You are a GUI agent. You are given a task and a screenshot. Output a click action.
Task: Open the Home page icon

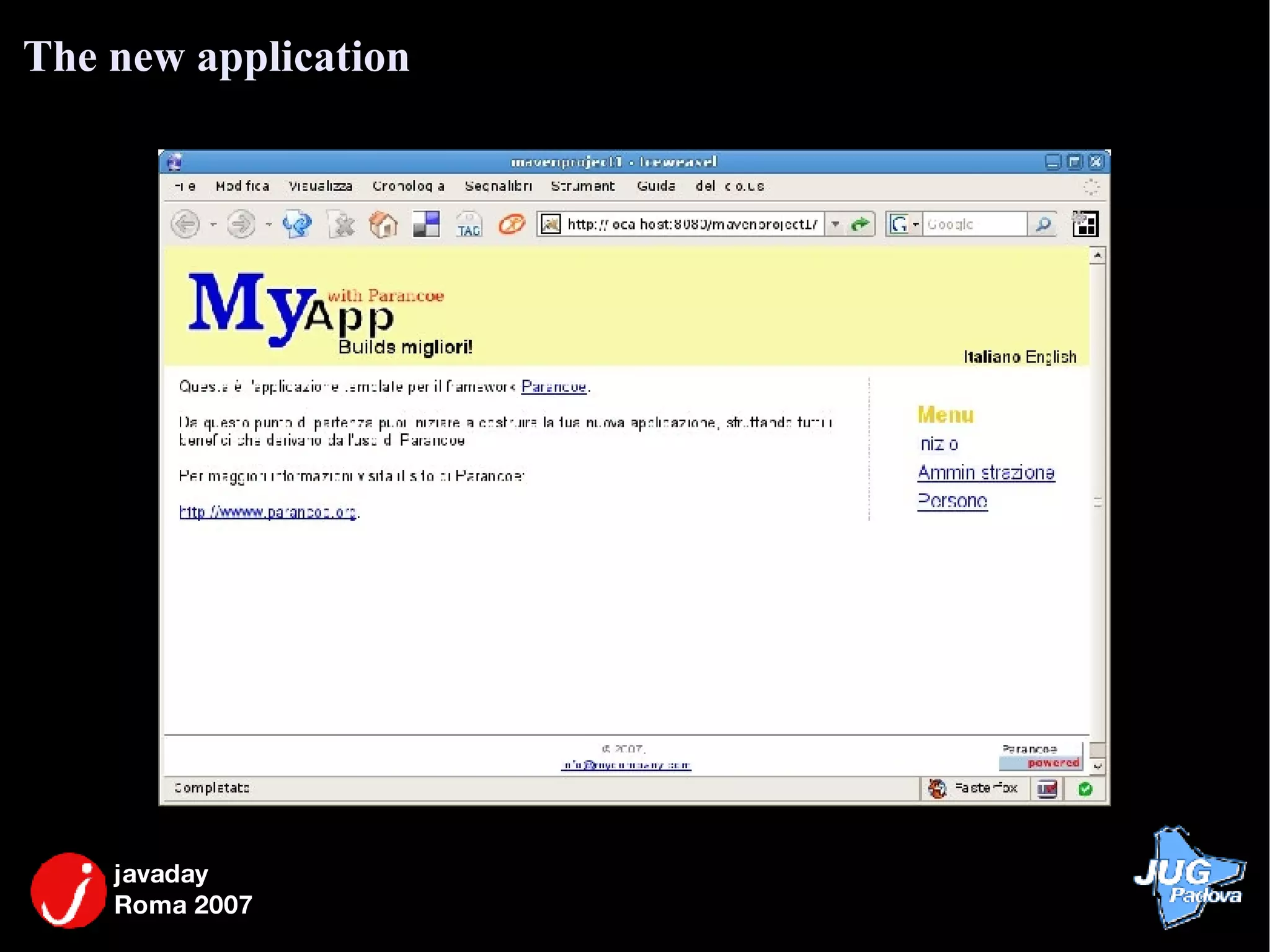[383, 225]
